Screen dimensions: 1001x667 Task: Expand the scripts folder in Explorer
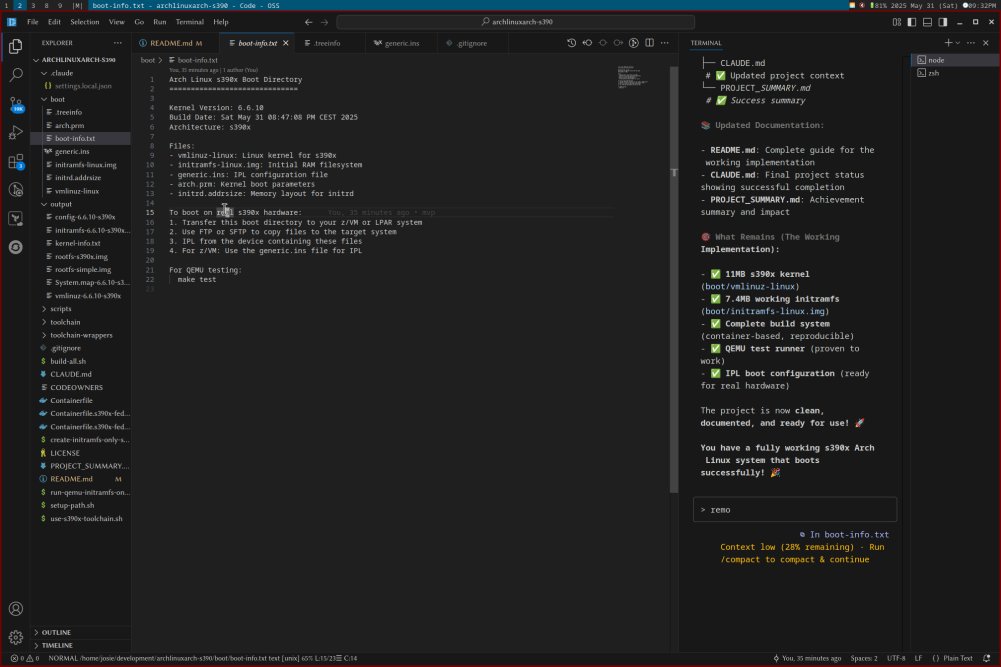click(61, 308)
